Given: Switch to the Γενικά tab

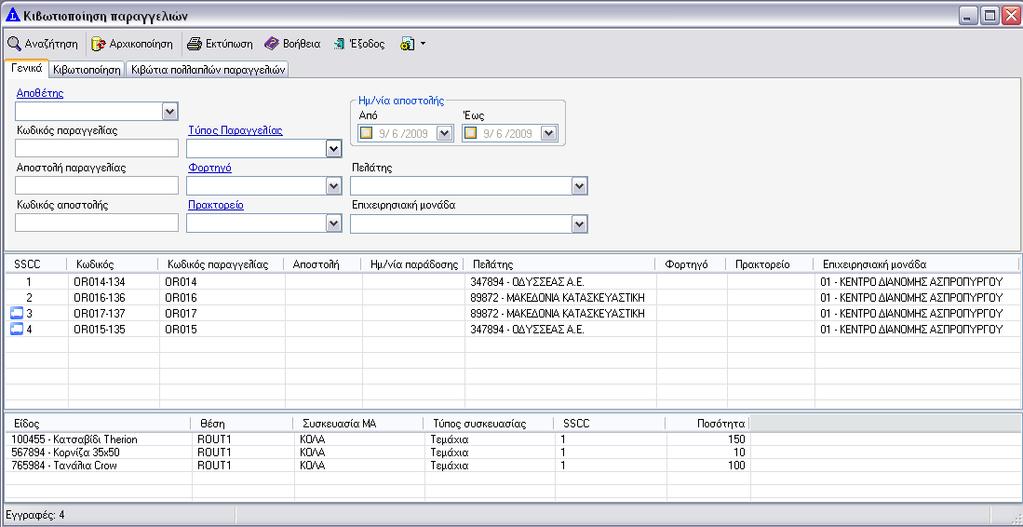Looking at the screenshot, I should point(27,68).
